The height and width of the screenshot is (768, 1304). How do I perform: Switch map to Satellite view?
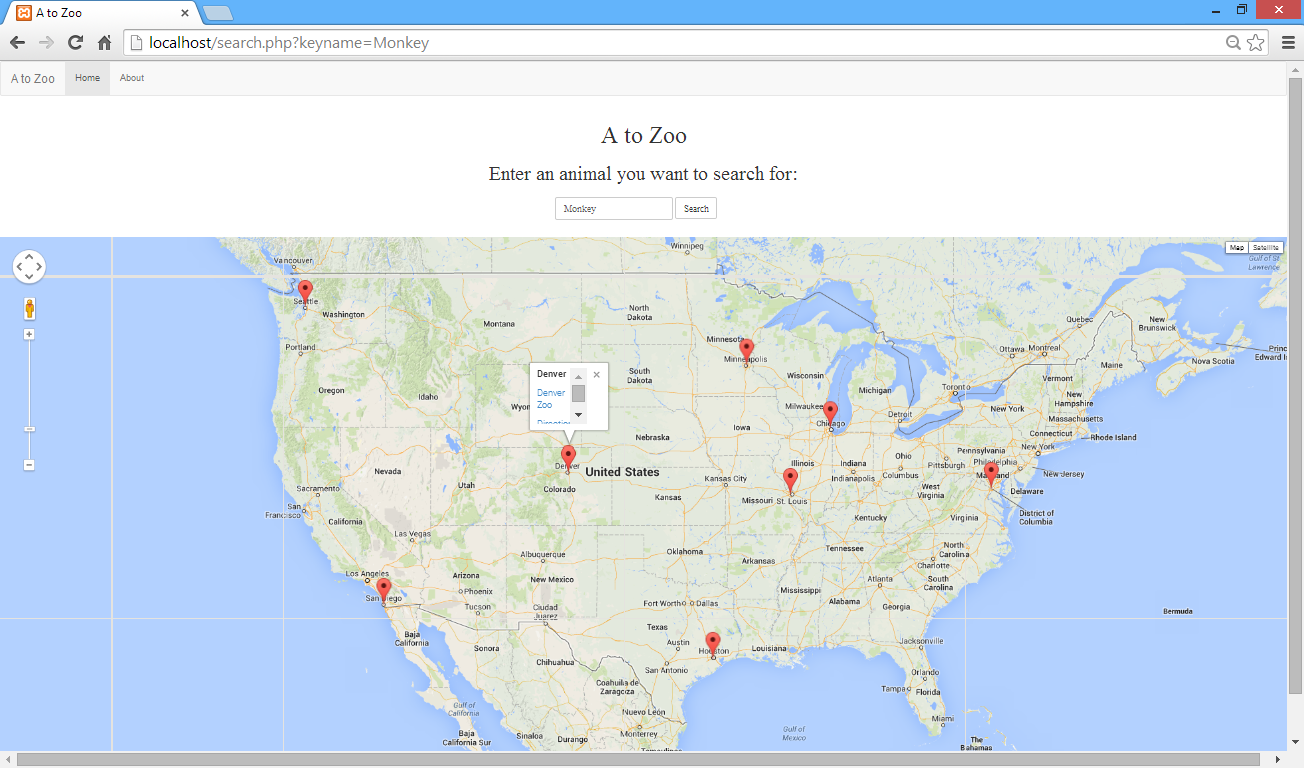[x=1265, y=247]
